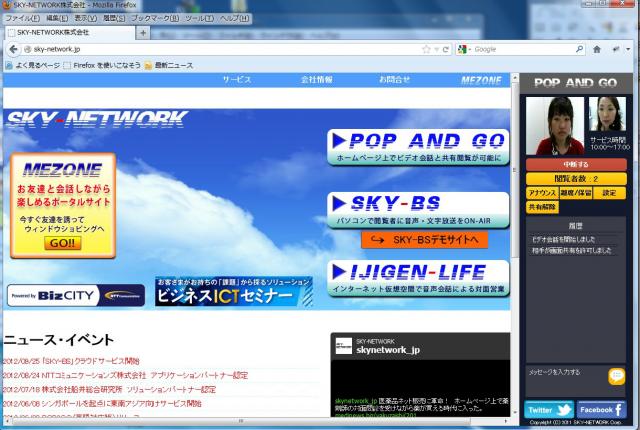Reload the page using the refresh icon

tap(446, 49)
